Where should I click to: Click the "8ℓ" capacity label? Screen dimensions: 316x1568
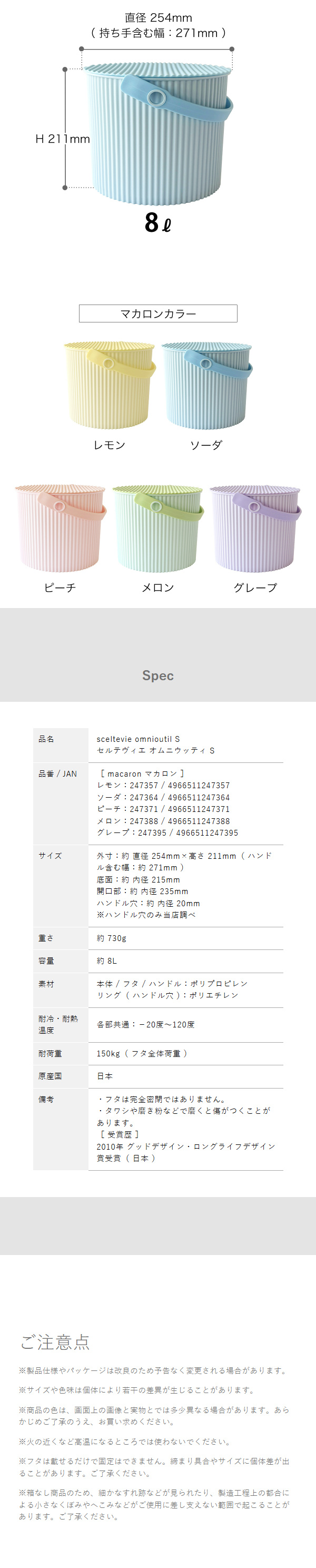click(157, 223)
